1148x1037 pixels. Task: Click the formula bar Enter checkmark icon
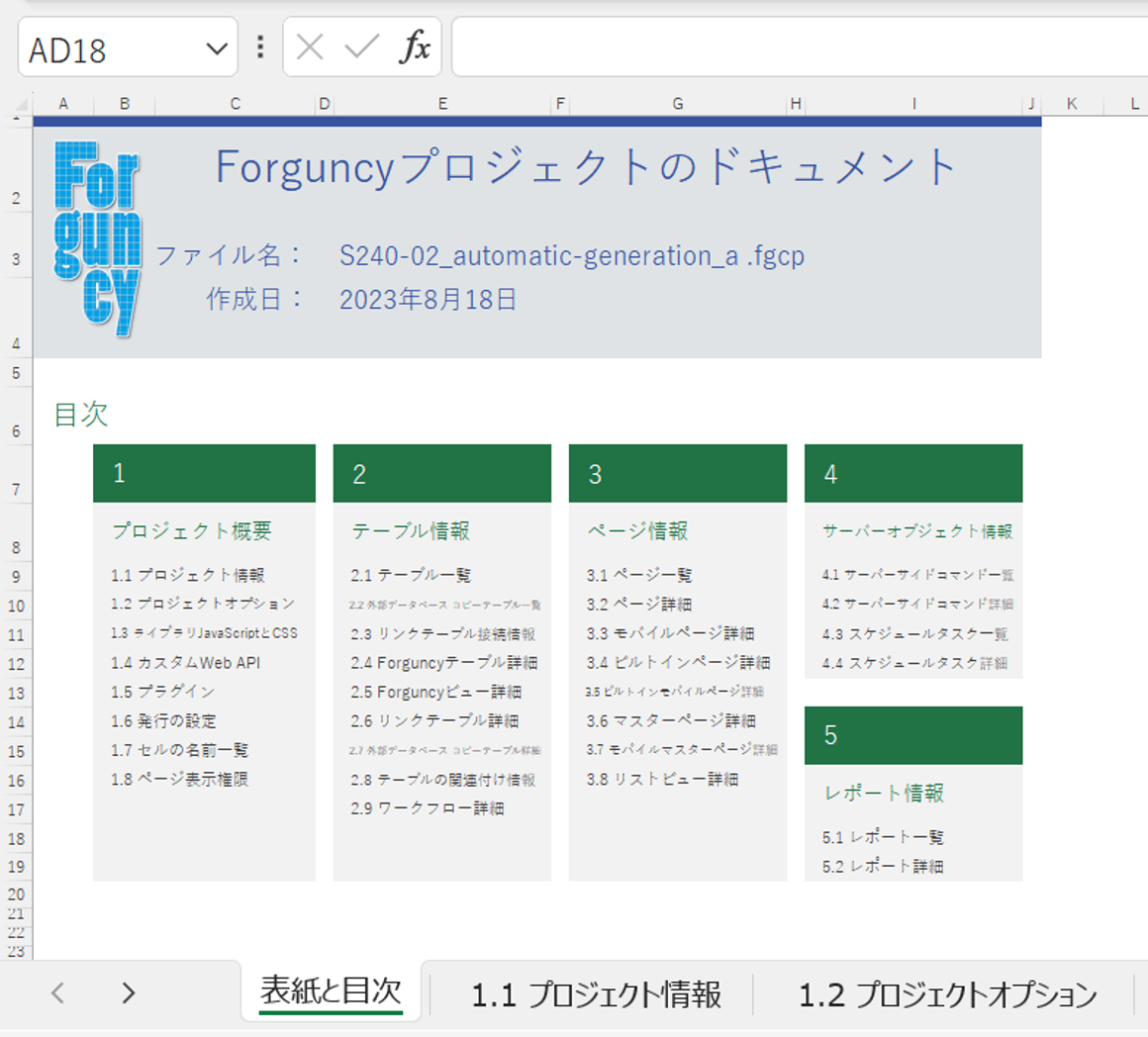[361, 48]
